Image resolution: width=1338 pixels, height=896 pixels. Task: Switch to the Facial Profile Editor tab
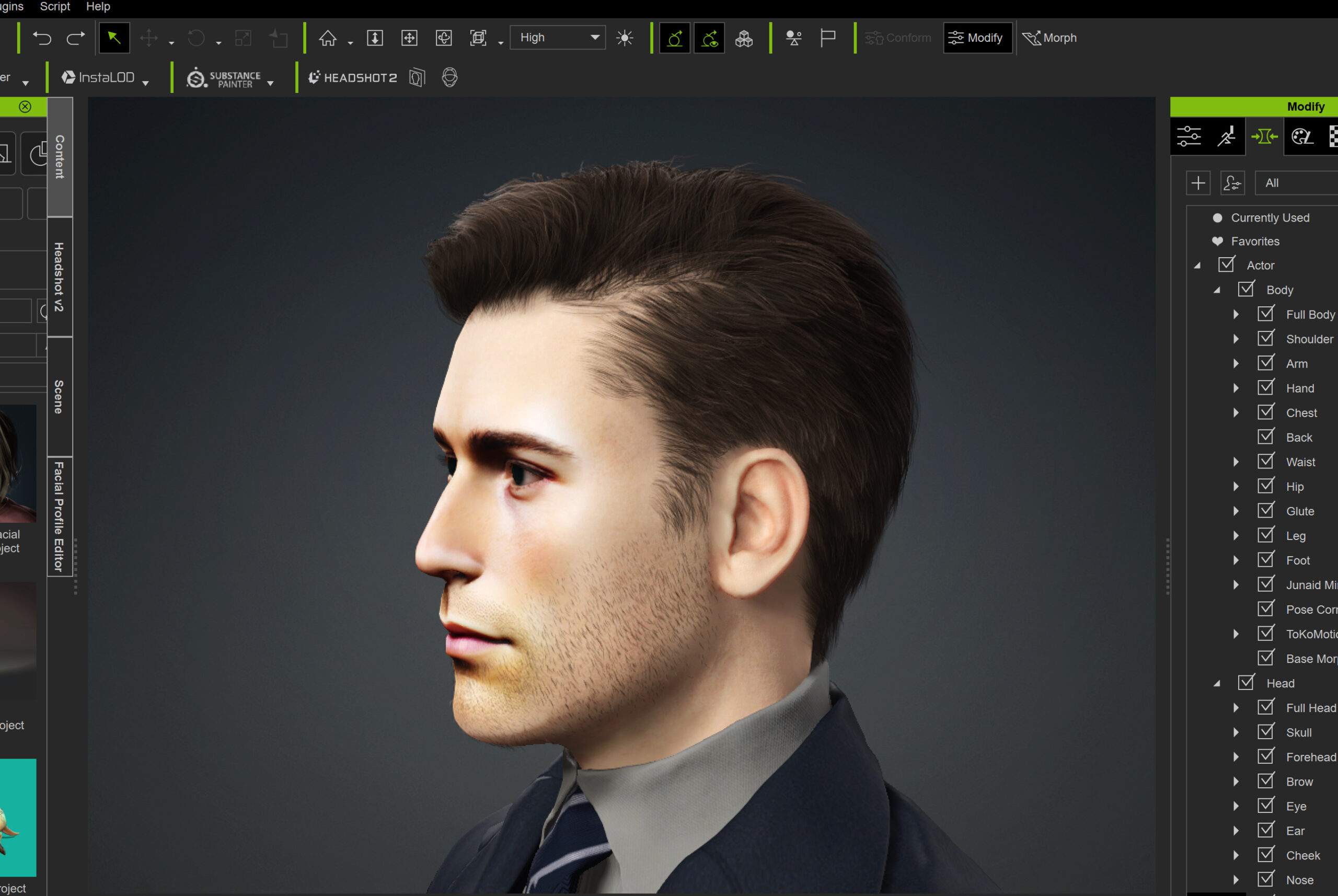tap(60, 516)
